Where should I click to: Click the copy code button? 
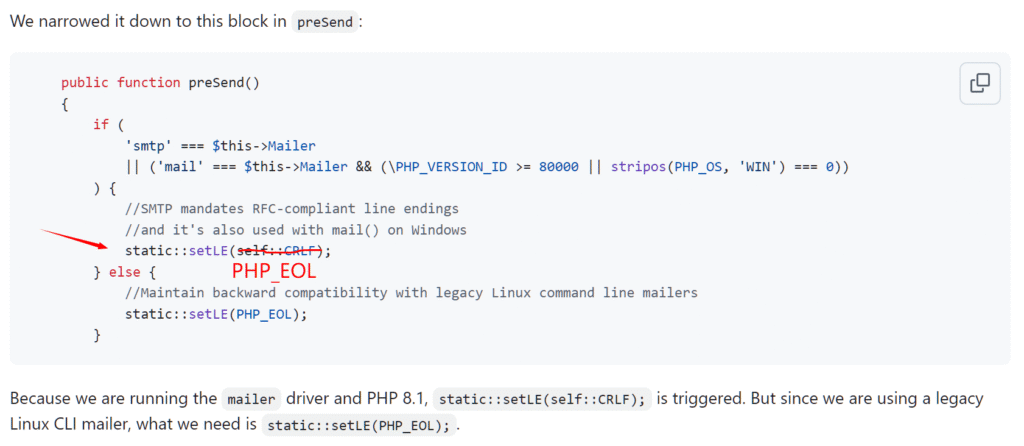979,83
